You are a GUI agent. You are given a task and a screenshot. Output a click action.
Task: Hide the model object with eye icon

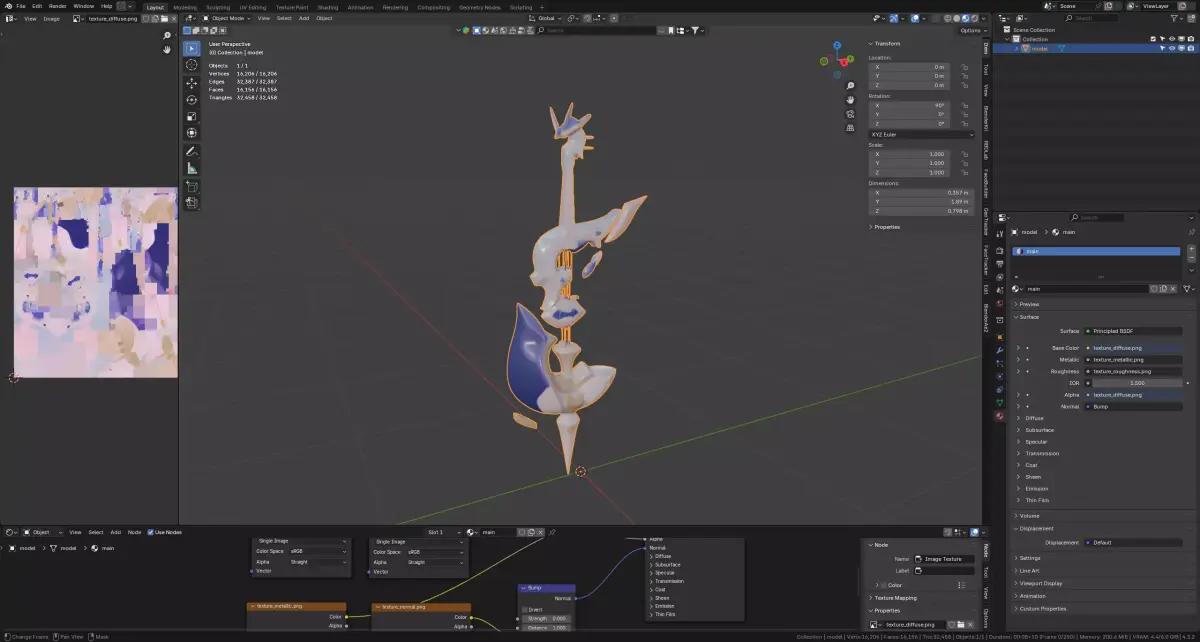pyautogui.click(x=1172, y=48)
